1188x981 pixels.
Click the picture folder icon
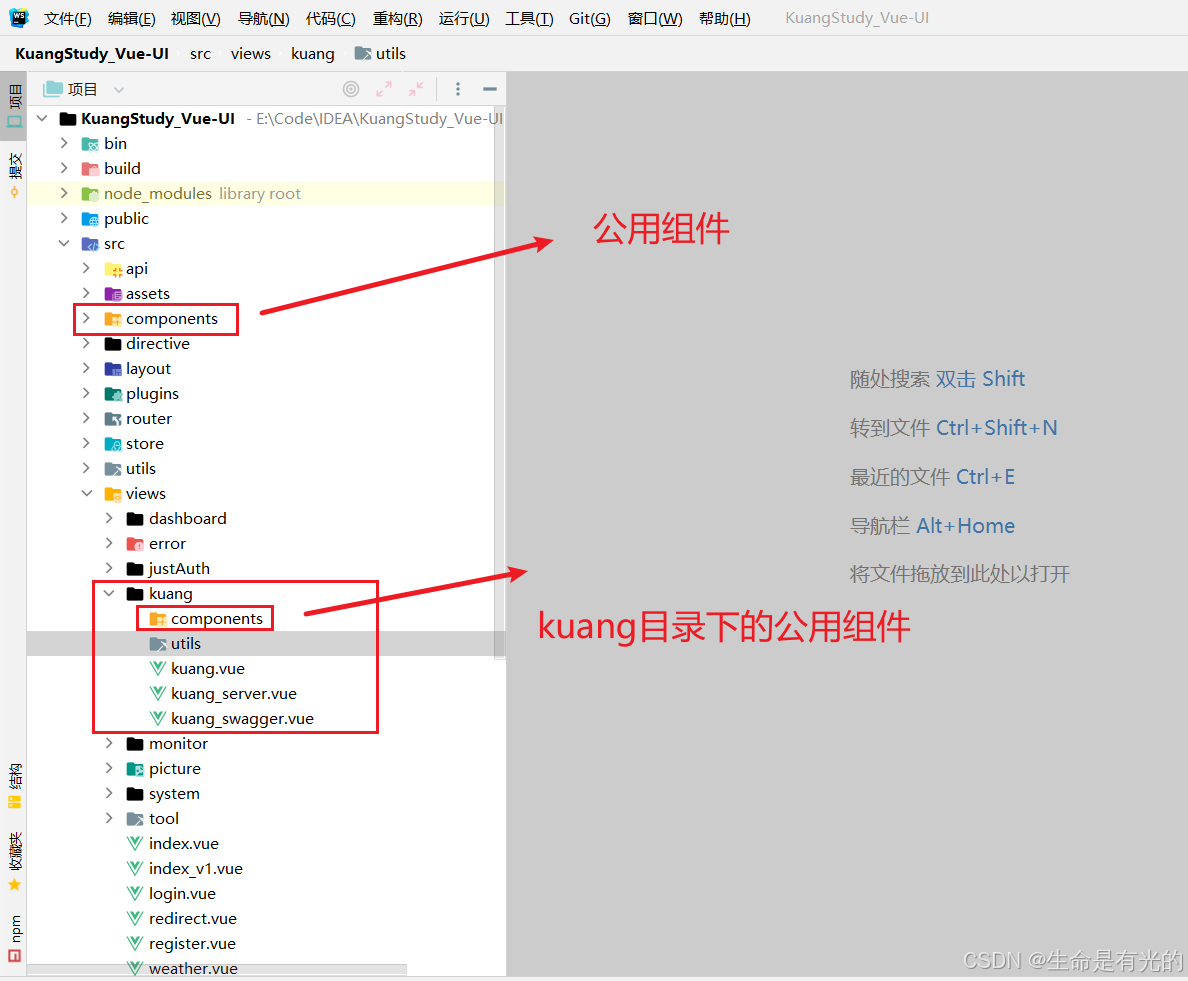point(135,769)
